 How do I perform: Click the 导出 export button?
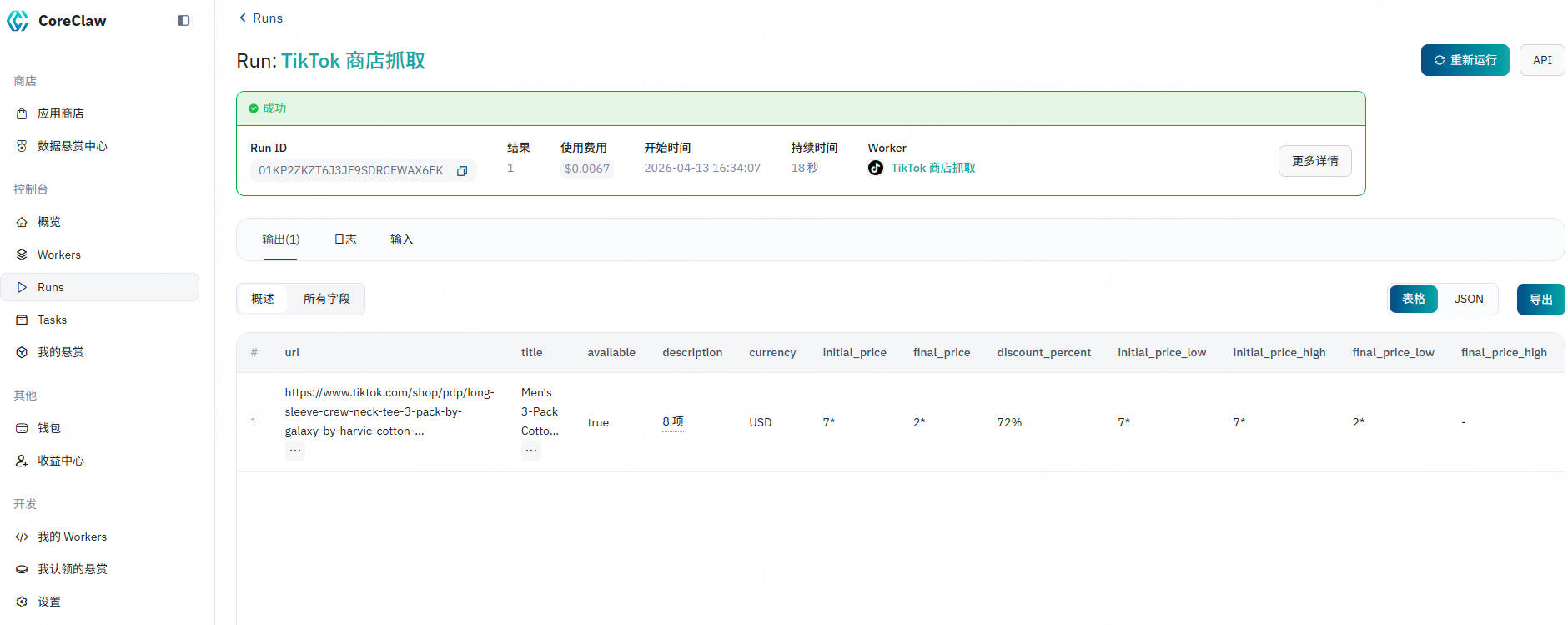tap(1540, 300)
